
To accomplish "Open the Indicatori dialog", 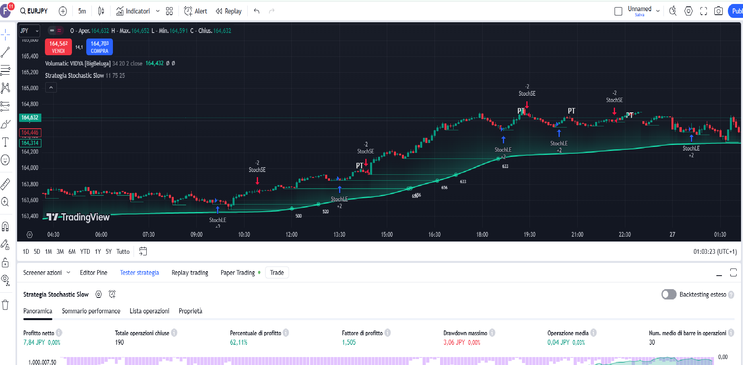I will click(133, 11).
